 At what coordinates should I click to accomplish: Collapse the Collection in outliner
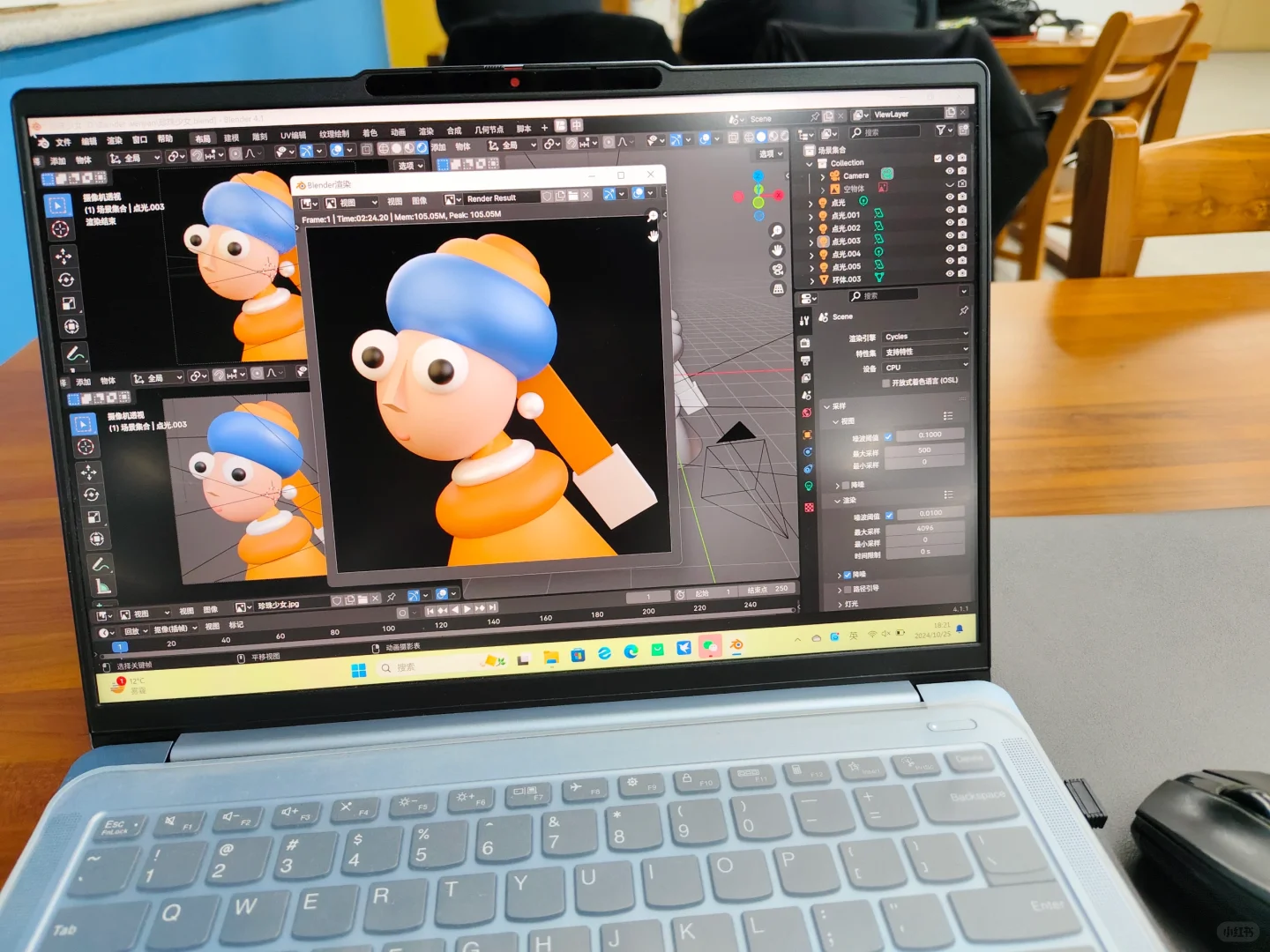[x=810, y=164]
